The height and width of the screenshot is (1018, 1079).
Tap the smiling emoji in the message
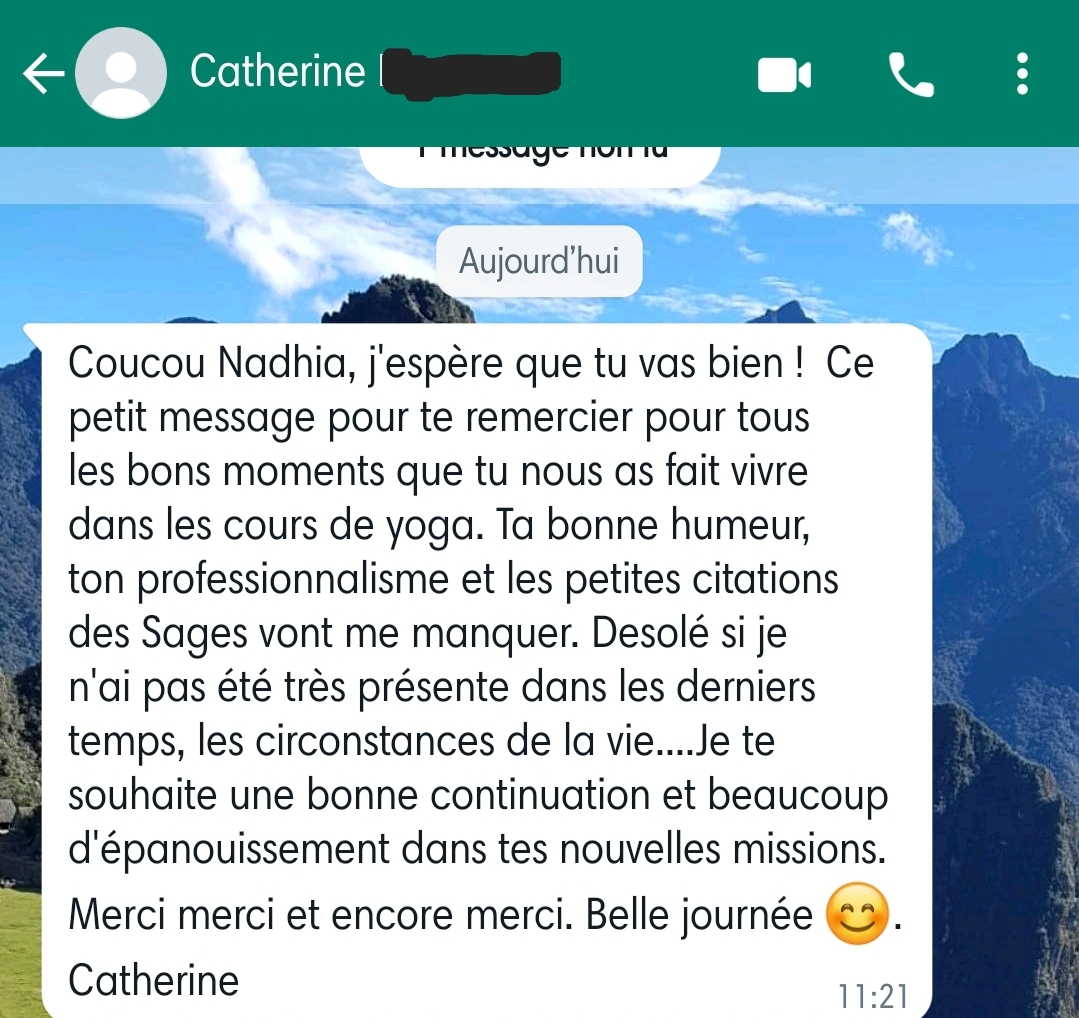click(857, 913)
